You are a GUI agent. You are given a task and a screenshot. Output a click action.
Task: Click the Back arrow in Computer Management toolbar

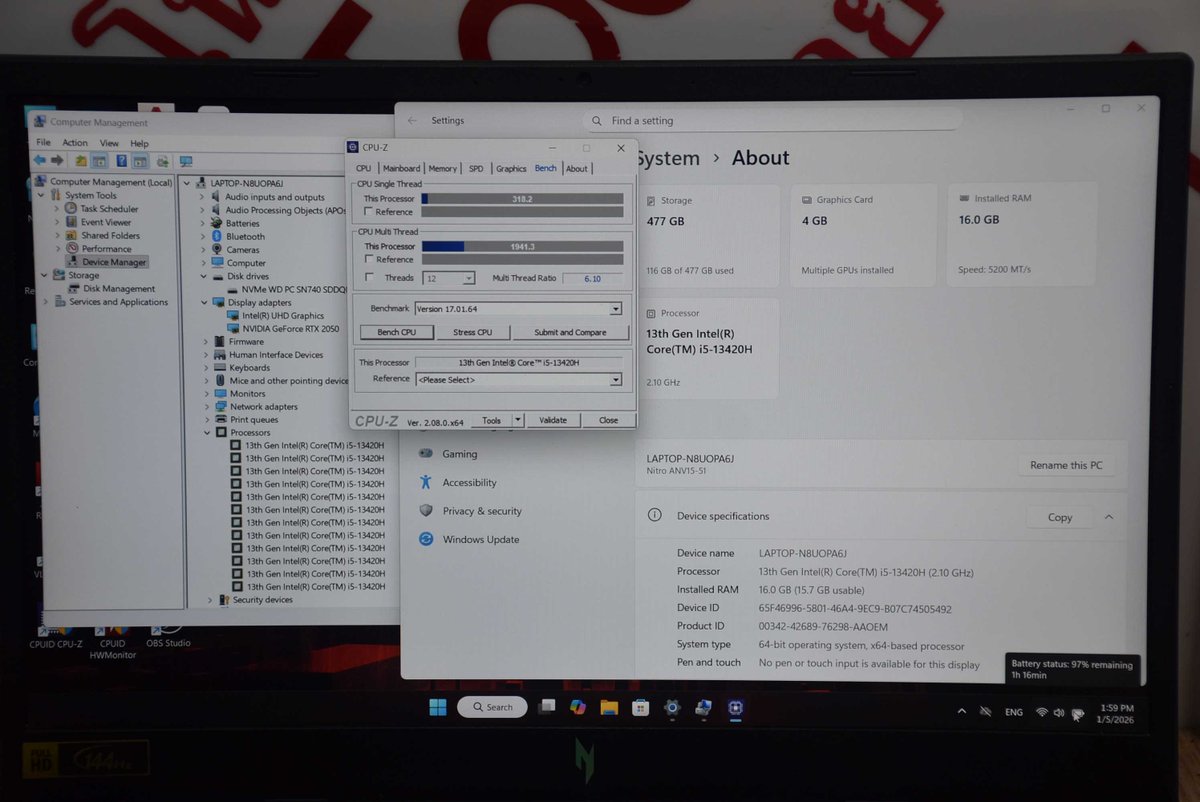coord(40,161)
